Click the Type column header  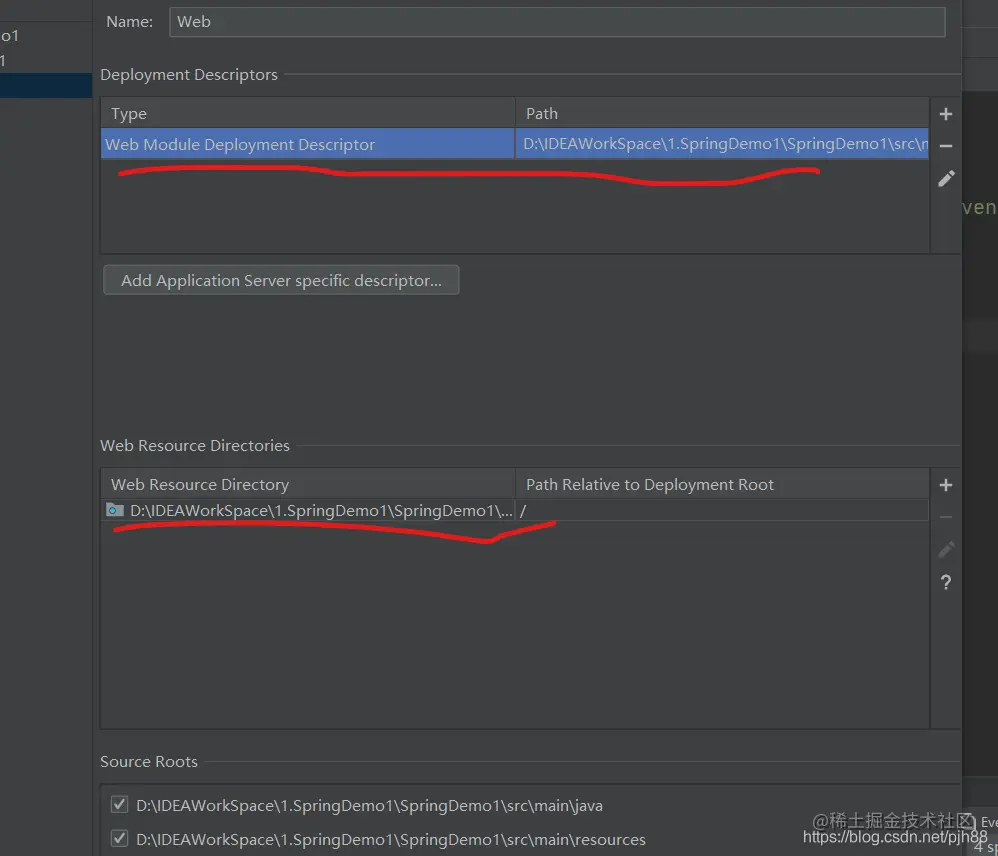(307, 113)
